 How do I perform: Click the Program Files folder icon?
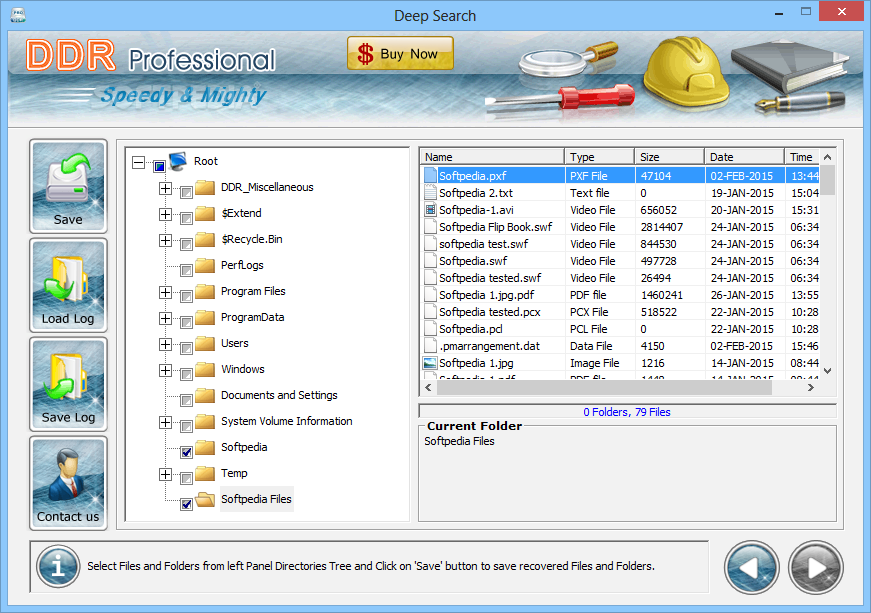pyautogui.click(x=205, y=292)
